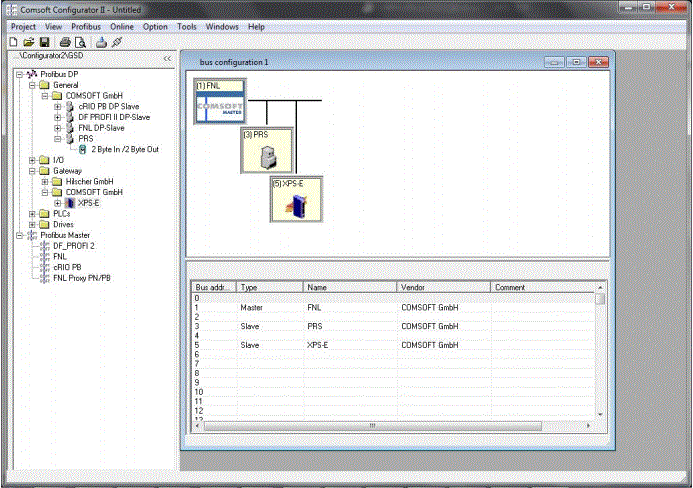Collapse the GSD panel with the << button
The image size is (693, 488).
point(167,58)
